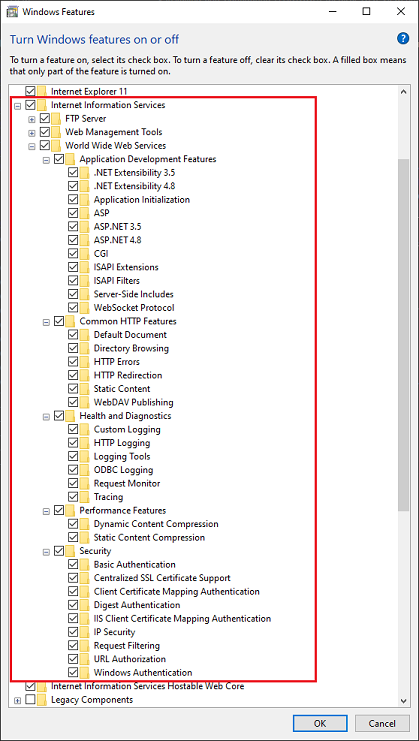Click the Cancel button
The image size is (419, 741).
(382, 723)
